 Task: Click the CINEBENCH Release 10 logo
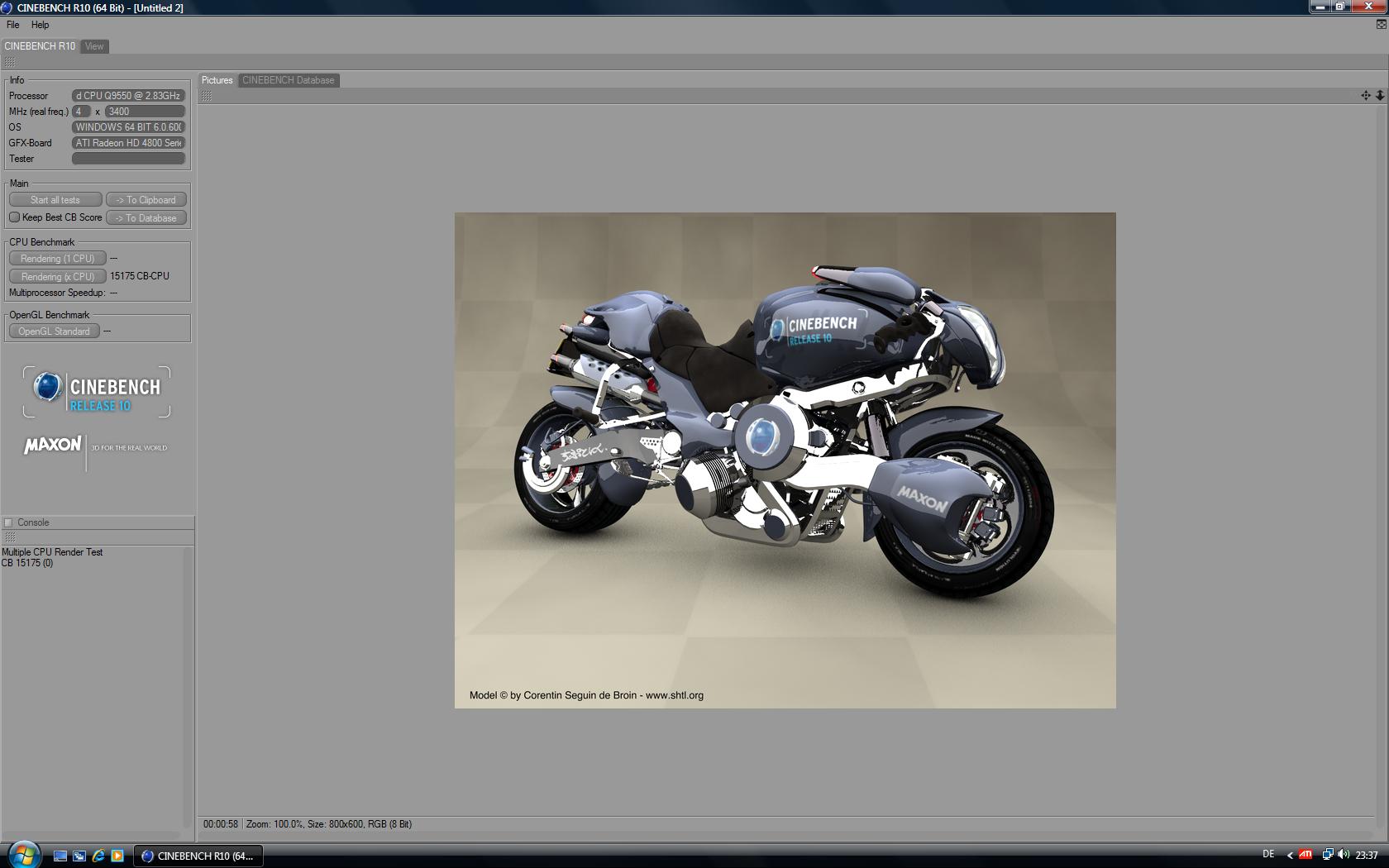[97, 392]
